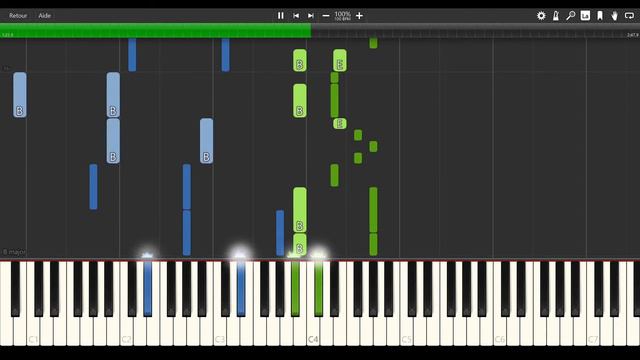The width and height of the screenshot is (640, 360).
Task: Open the Aide help menu
Action: click(x=44, y=16)
